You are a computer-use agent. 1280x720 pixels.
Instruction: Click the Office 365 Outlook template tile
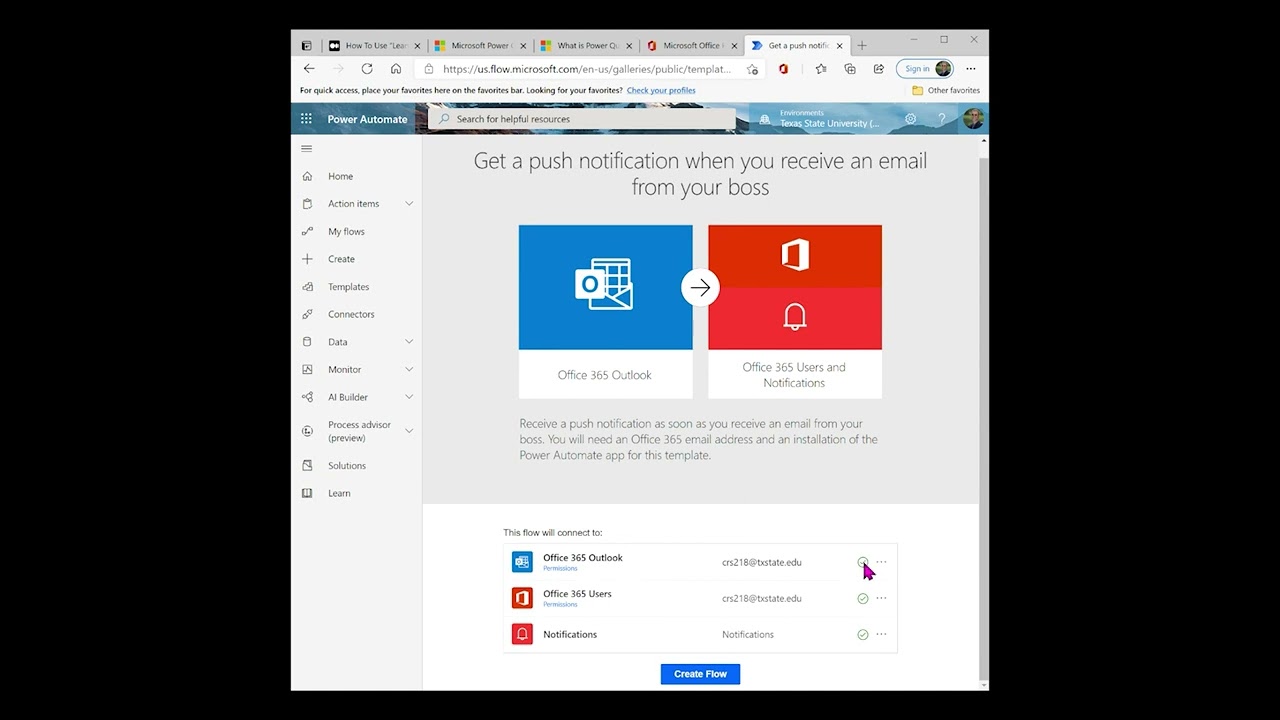pos(605,311)
